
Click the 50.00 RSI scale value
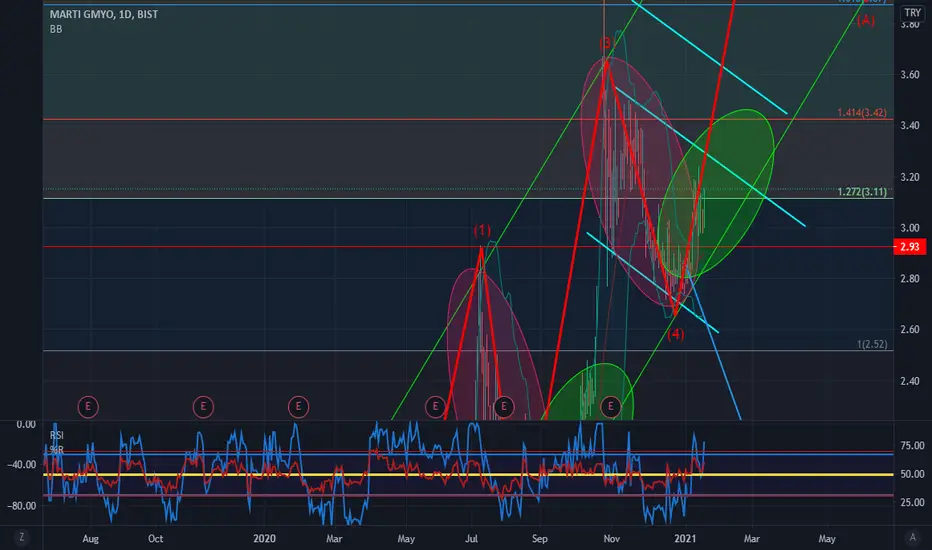(912, 474)
